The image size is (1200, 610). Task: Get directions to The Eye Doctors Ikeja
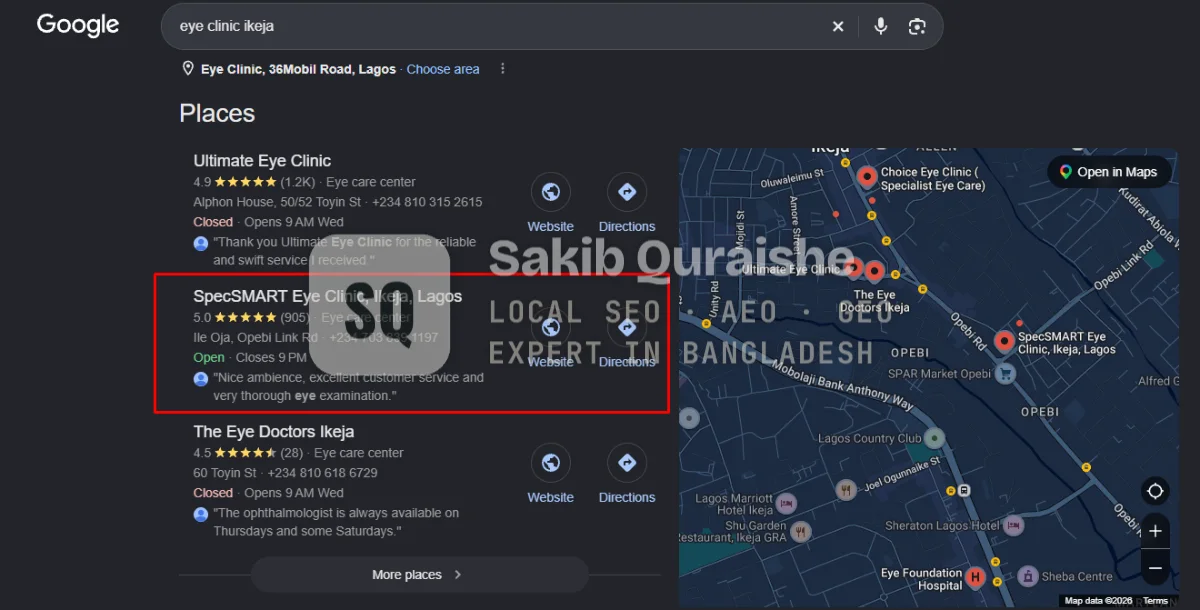pyautogui.click(x=627, y=462)
